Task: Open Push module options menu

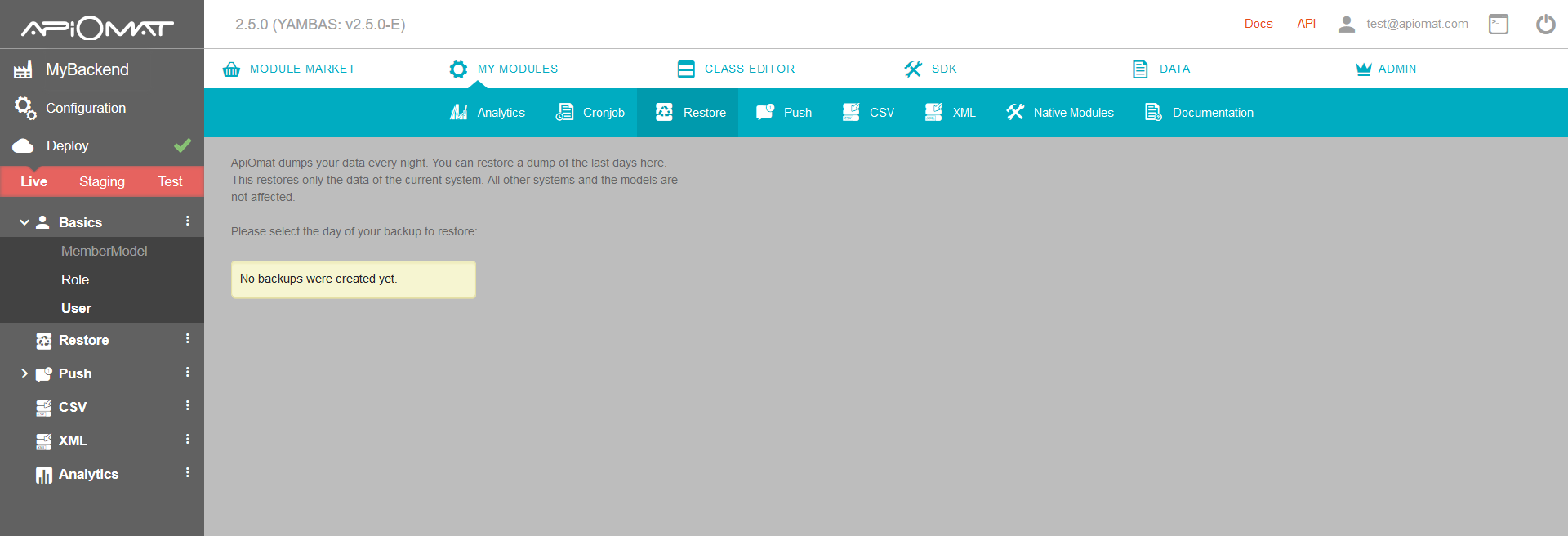Action: [x=188, y=373]
